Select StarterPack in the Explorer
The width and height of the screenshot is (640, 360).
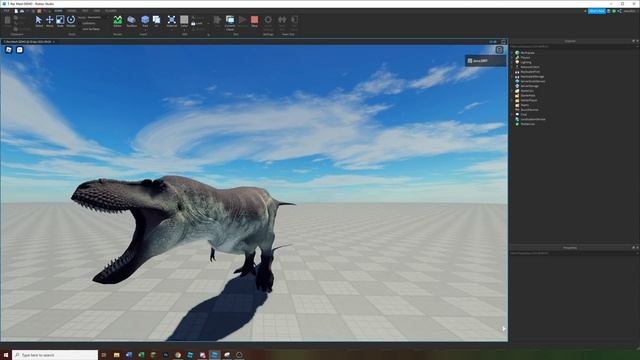[528, 96]
